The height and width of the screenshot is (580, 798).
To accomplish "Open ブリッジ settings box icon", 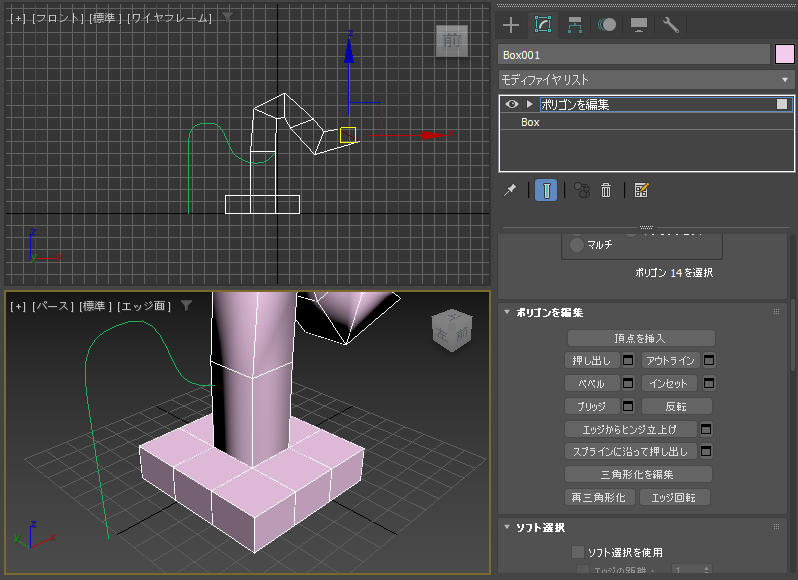I will tap(628, 406).
